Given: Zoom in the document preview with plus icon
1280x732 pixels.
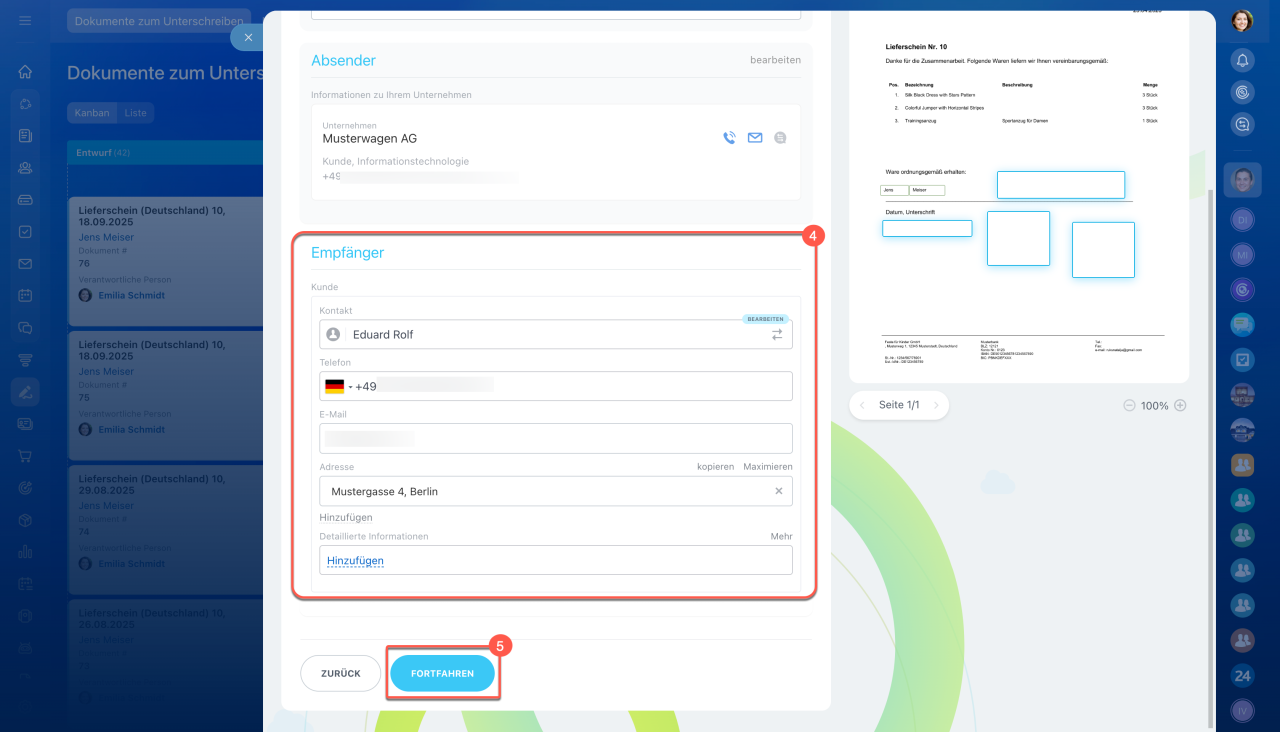Looking at the screenshot, I should (1180, 405).
